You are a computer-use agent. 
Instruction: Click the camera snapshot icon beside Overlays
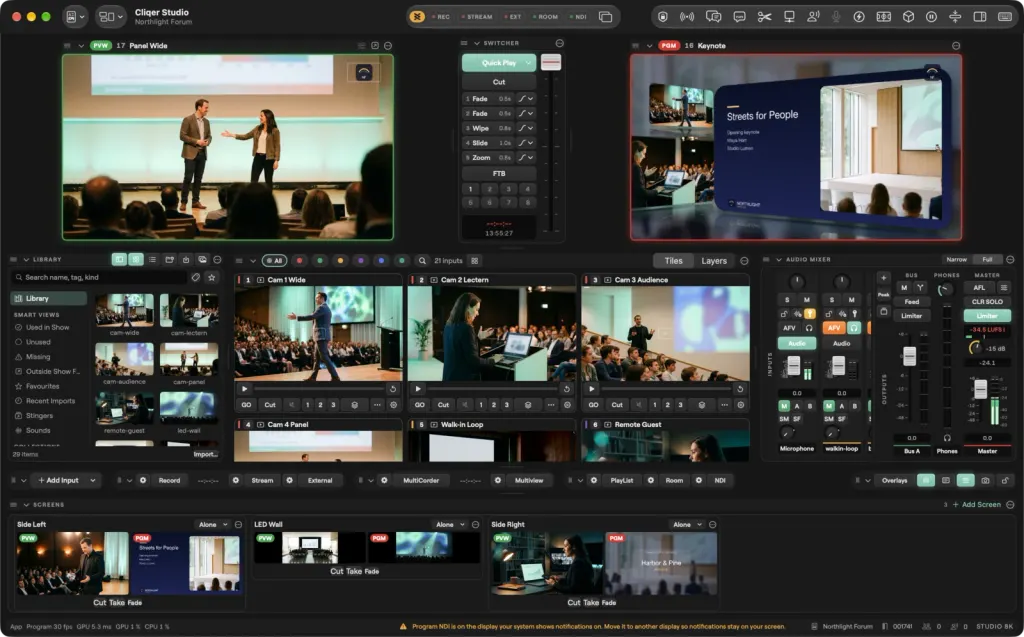click(985, 480)
